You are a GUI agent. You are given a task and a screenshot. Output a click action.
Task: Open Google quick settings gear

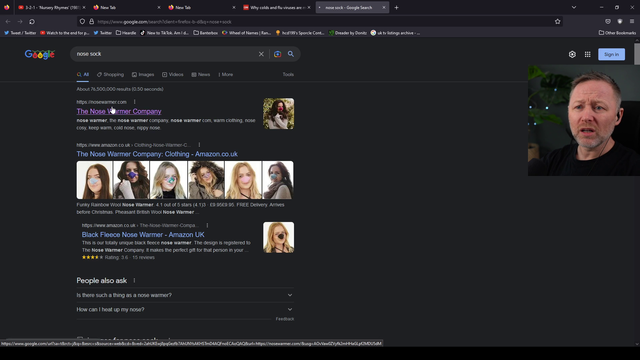click(x=572, y=54)
